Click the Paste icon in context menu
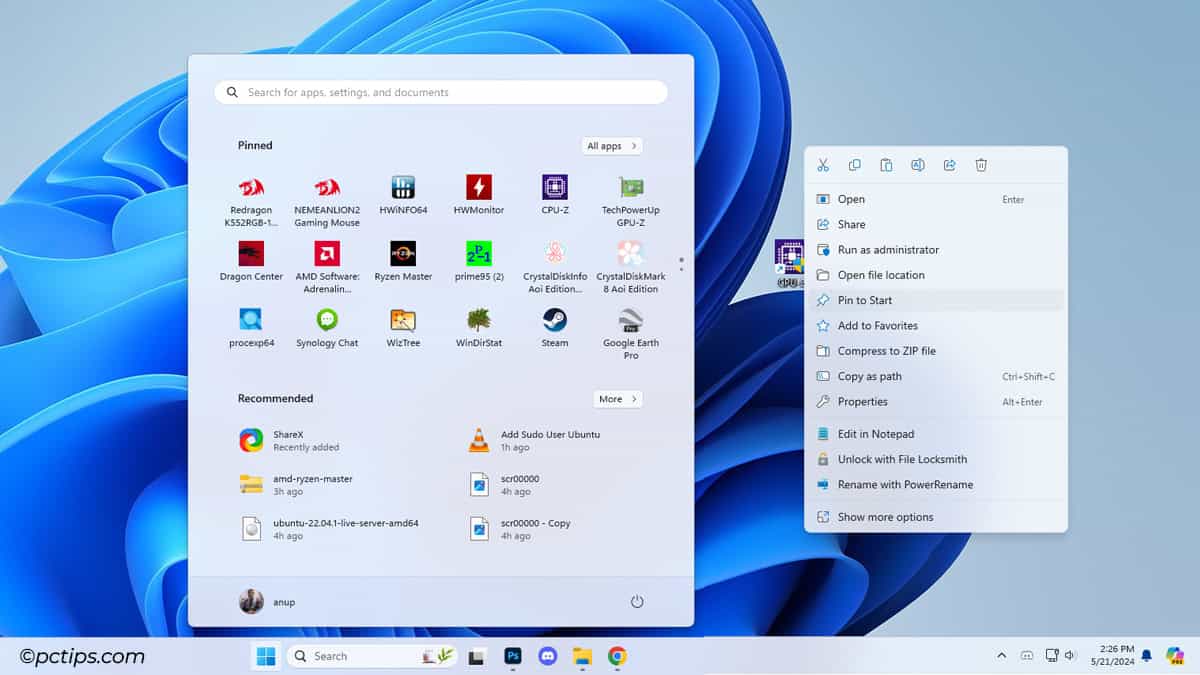The width and height of the screenshot is (1200, 675). point(886,165)
